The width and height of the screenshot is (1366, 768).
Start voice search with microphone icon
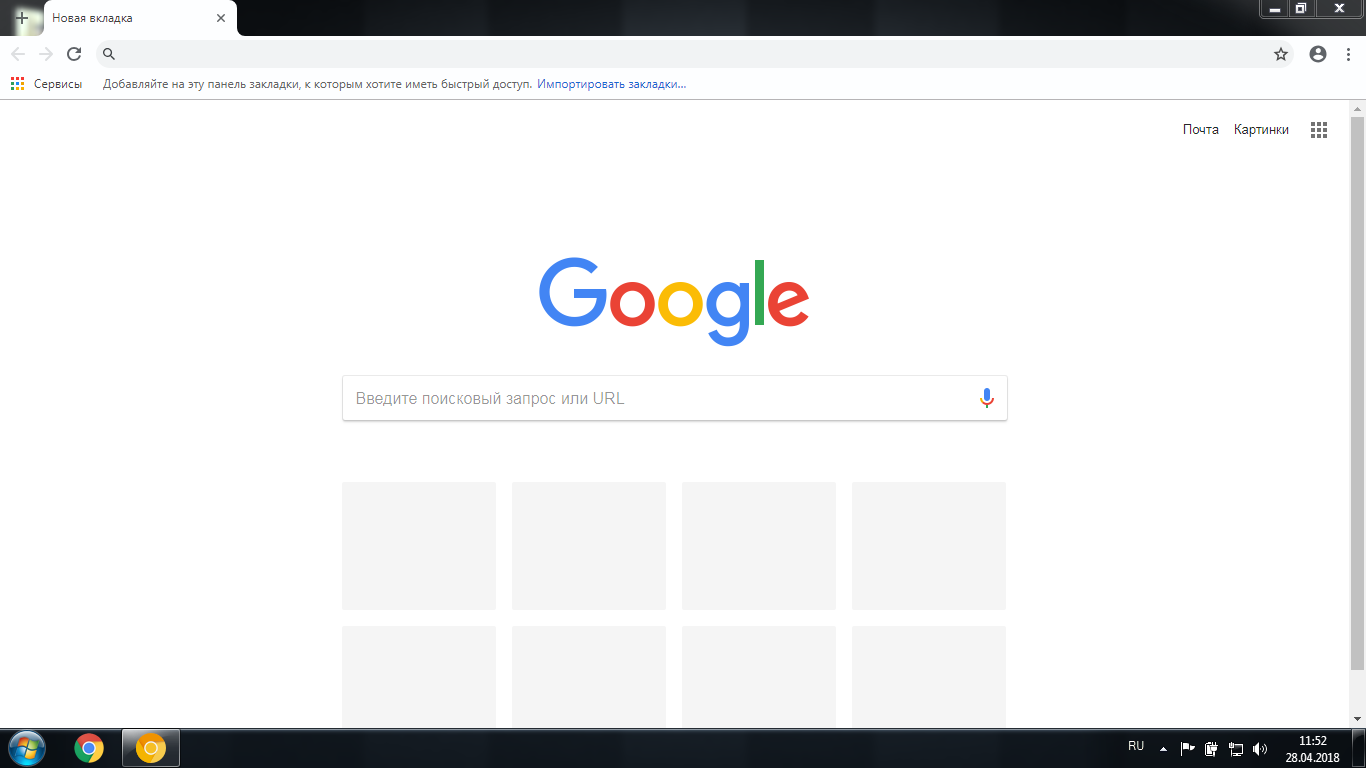[987, 398]
